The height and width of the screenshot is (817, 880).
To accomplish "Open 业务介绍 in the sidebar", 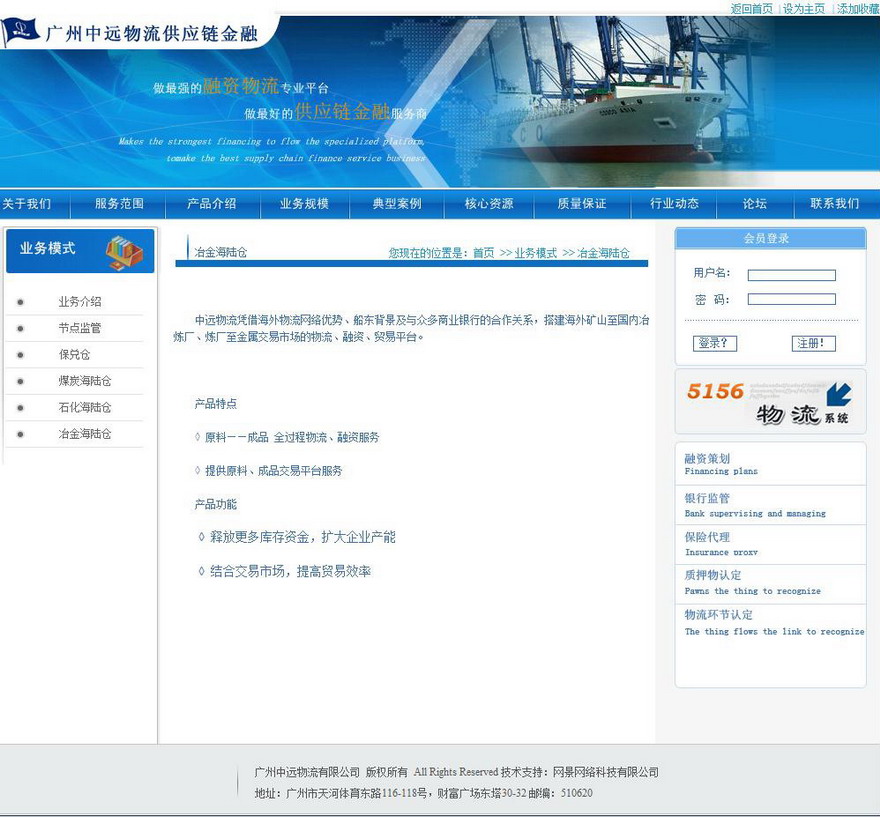I will click(x=80, y=302).
